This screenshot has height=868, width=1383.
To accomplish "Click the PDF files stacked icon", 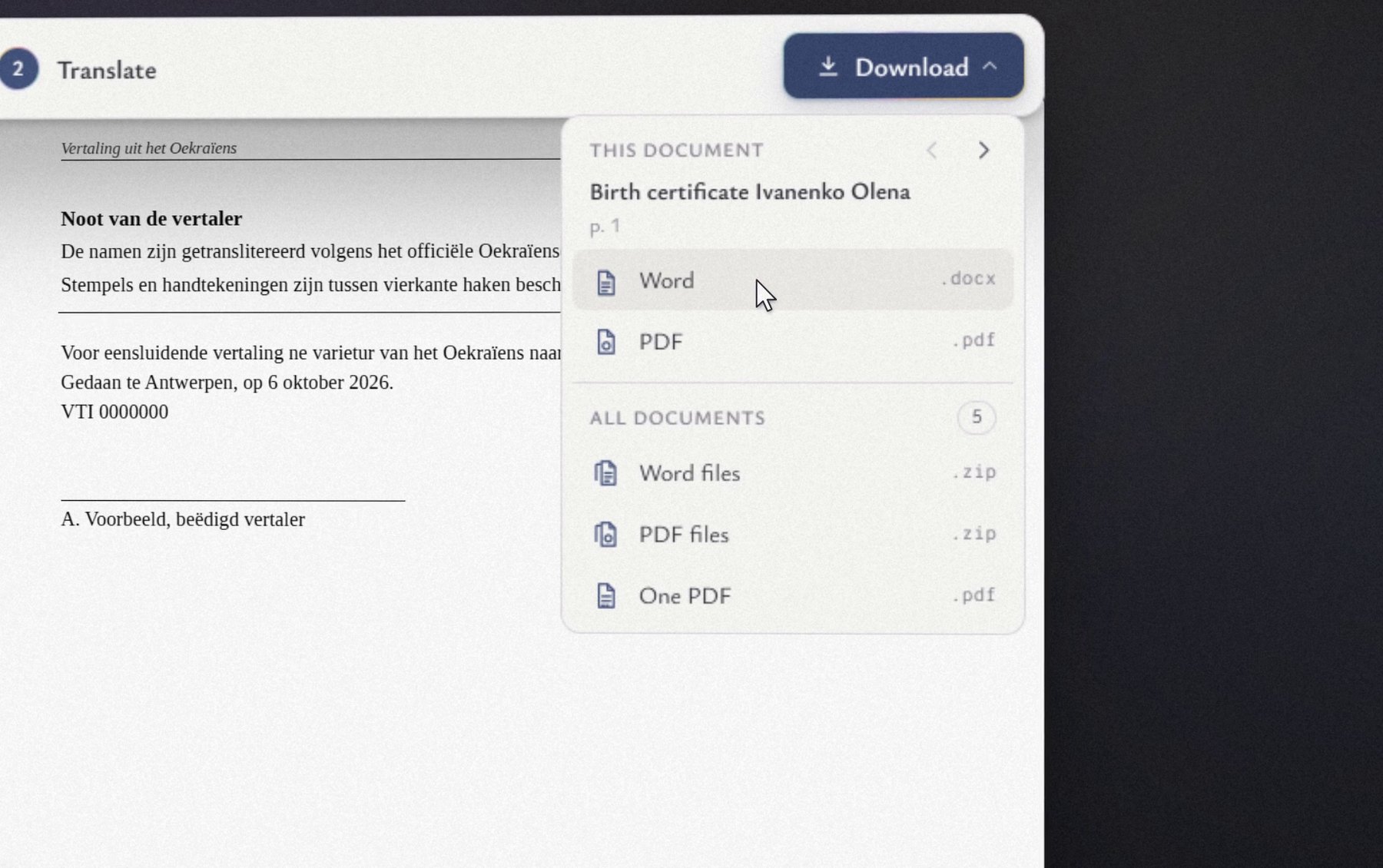I will pyautogui.click(x=605, y=535).
